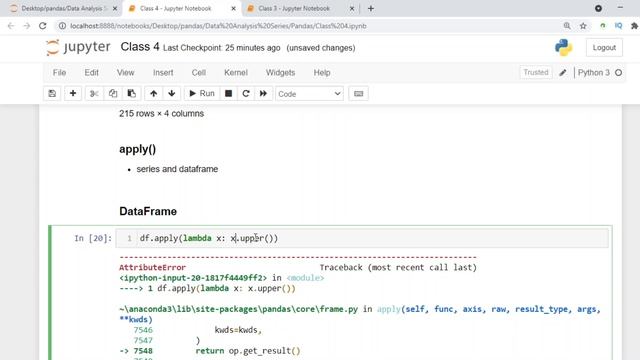The image size is (640, 360).
Task: Click inside the df.apply code input cell
Action: tap(362, 238)
